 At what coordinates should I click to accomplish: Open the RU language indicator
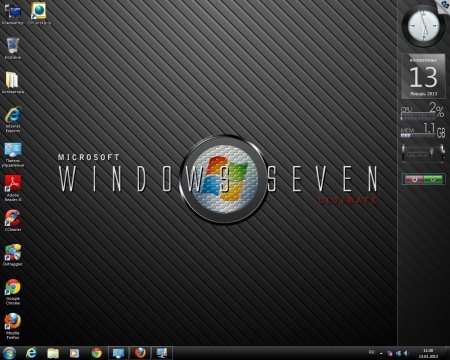click(x=372, y=352)
